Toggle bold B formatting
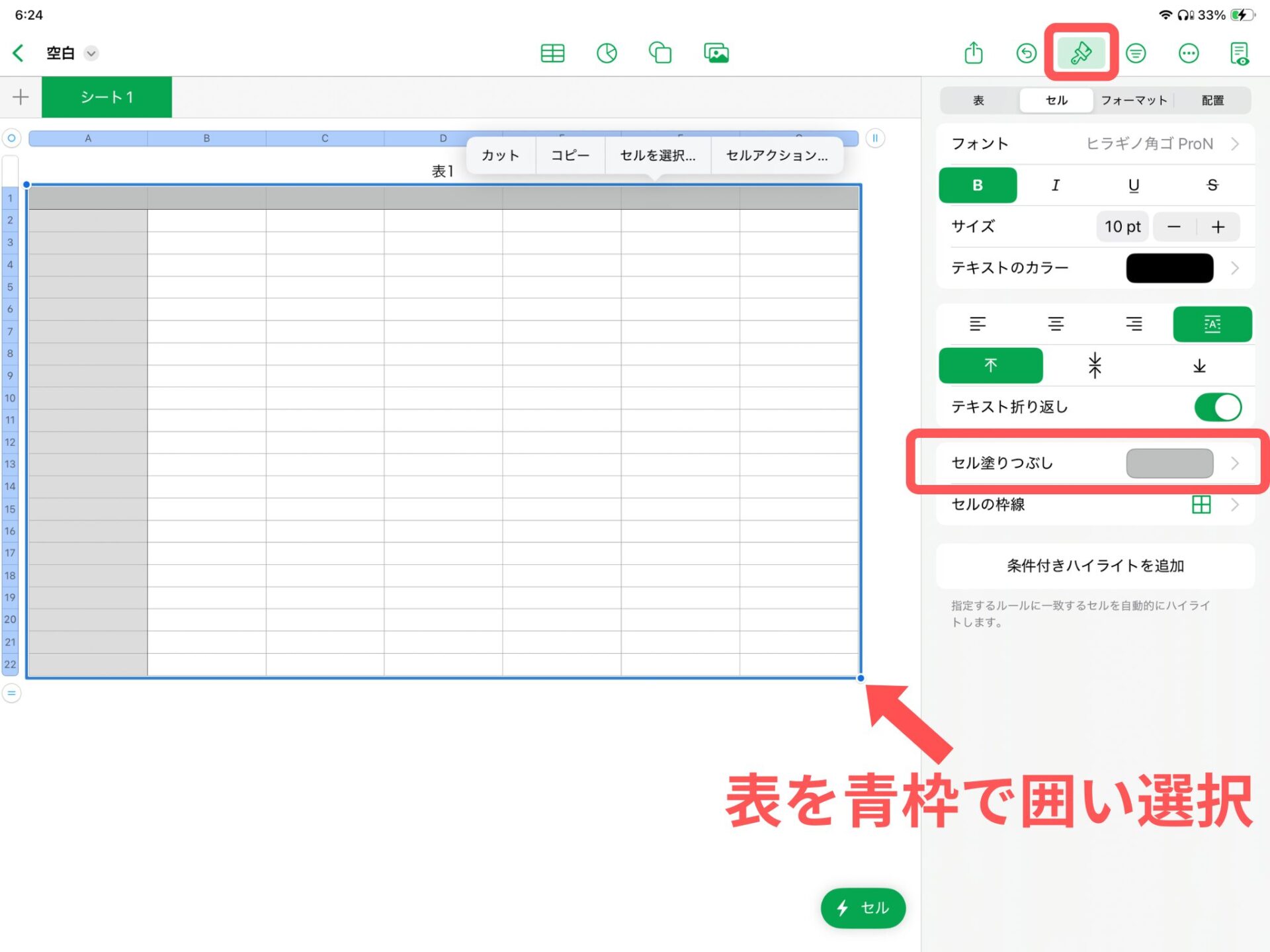Image resolution: width=1270 pixels, height=952 pixels. 977,185
